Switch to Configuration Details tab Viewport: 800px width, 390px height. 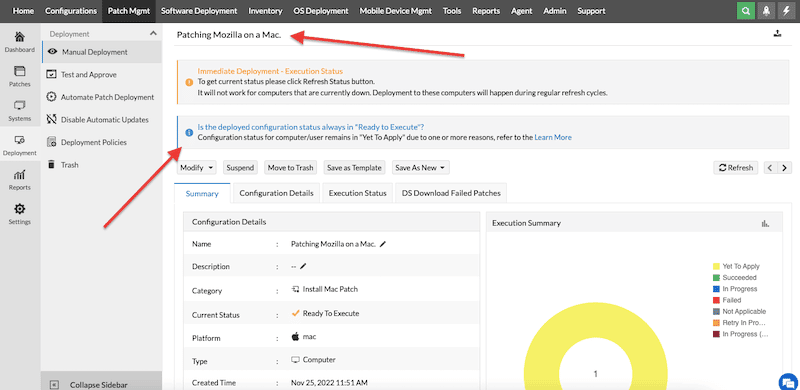[276, 193]
